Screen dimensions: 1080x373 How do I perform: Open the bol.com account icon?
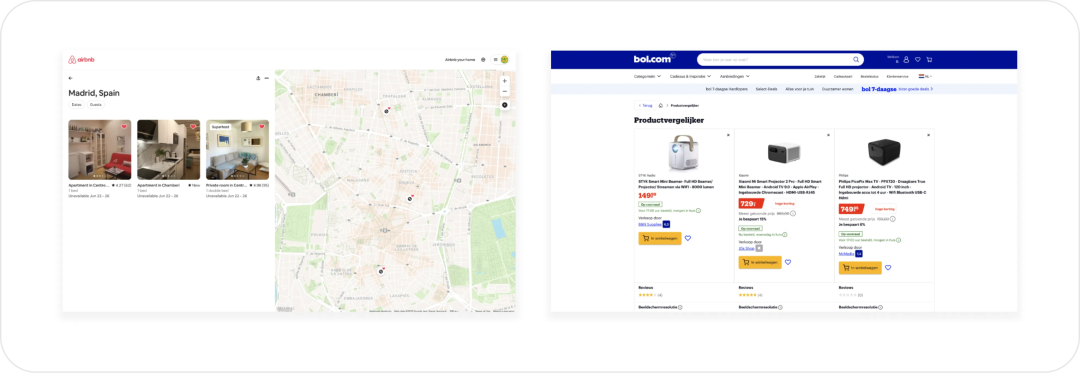[x=906, y=60]
